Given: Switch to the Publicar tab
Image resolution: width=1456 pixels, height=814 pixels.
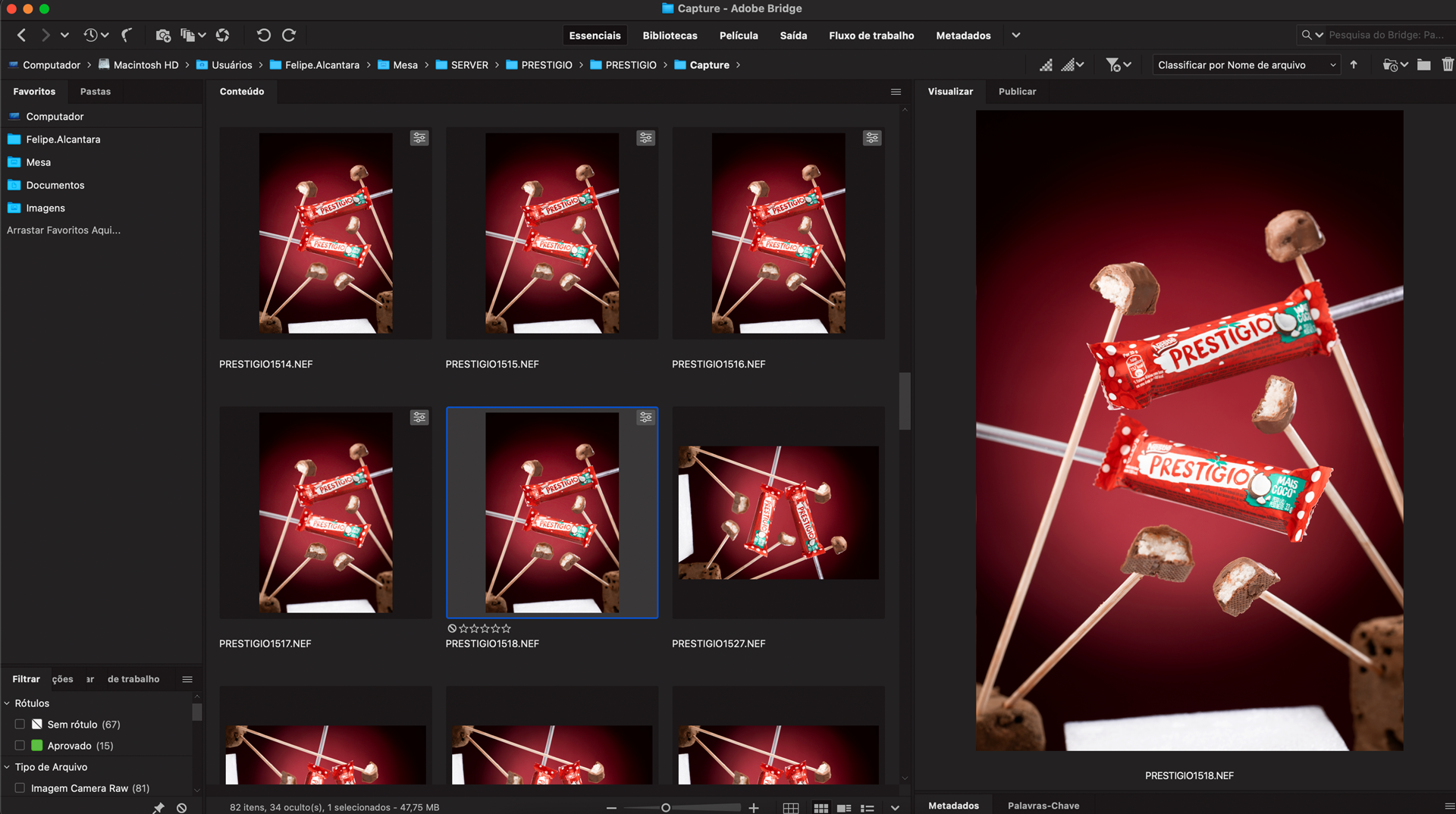Looking at the screenshot, I should tap(1017, 92).
